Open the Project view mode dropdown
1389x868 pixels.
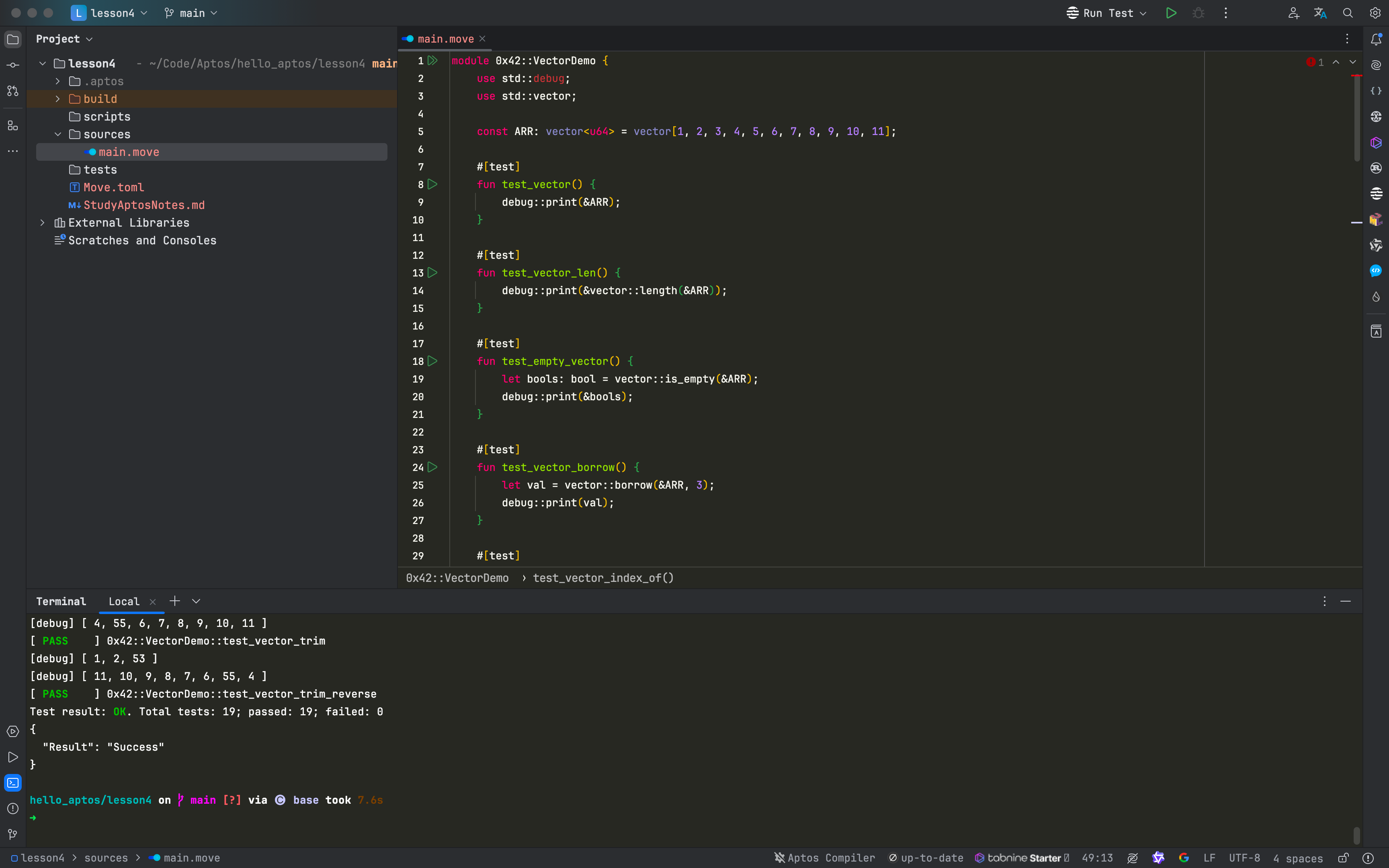point(64,39)
